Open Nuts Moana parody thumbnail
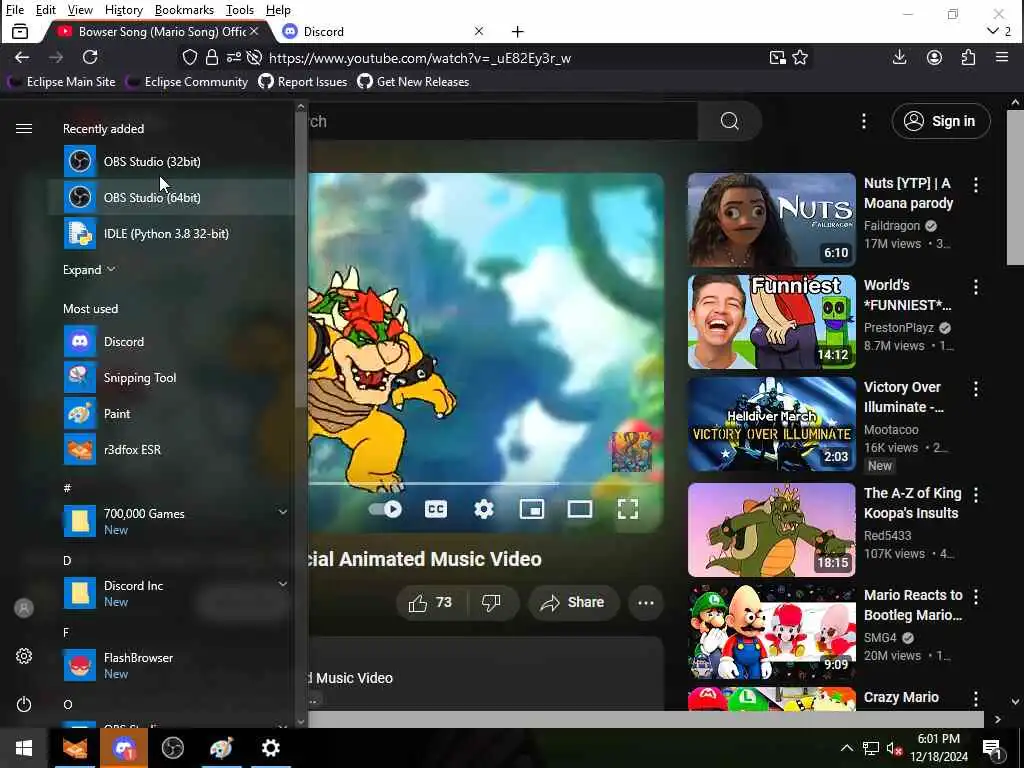Image resolution: width=1024 pixels, height=768 pixels. (x=771, y=219)
